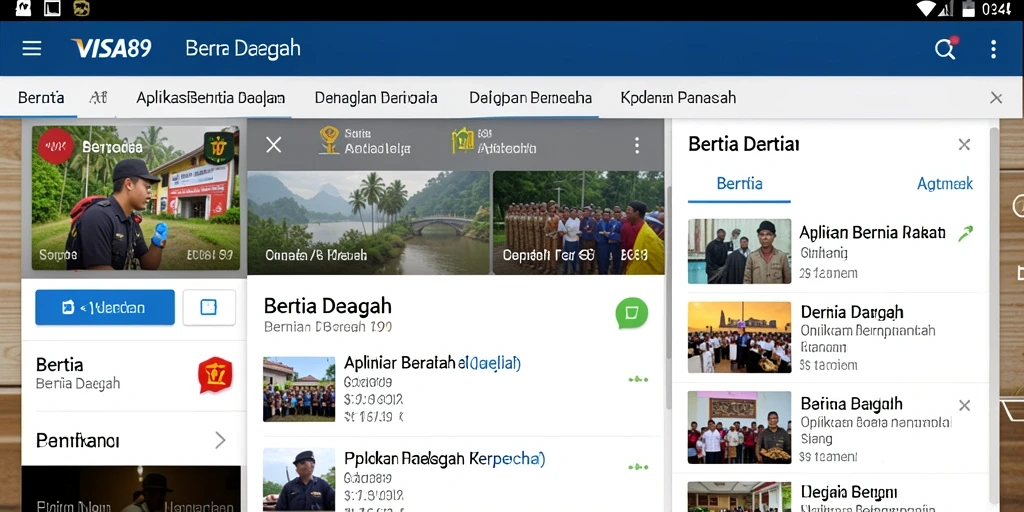Open the Aplitan Bernia Rakati item
Image resolution: width=1024 pixels, height=512 pixels.
(x=829, y=251)
